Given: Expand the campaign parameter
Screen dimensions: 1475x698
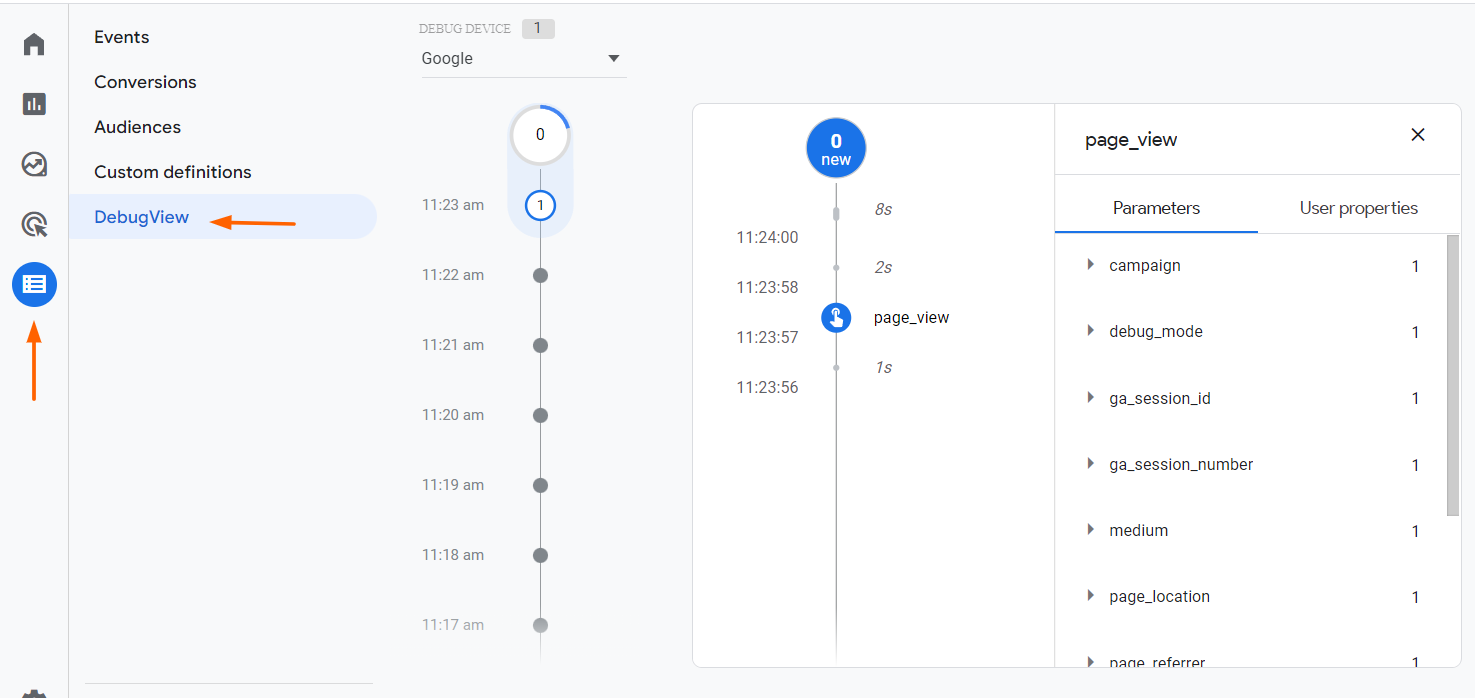Looking at the screenshot, I should 1091,265.
